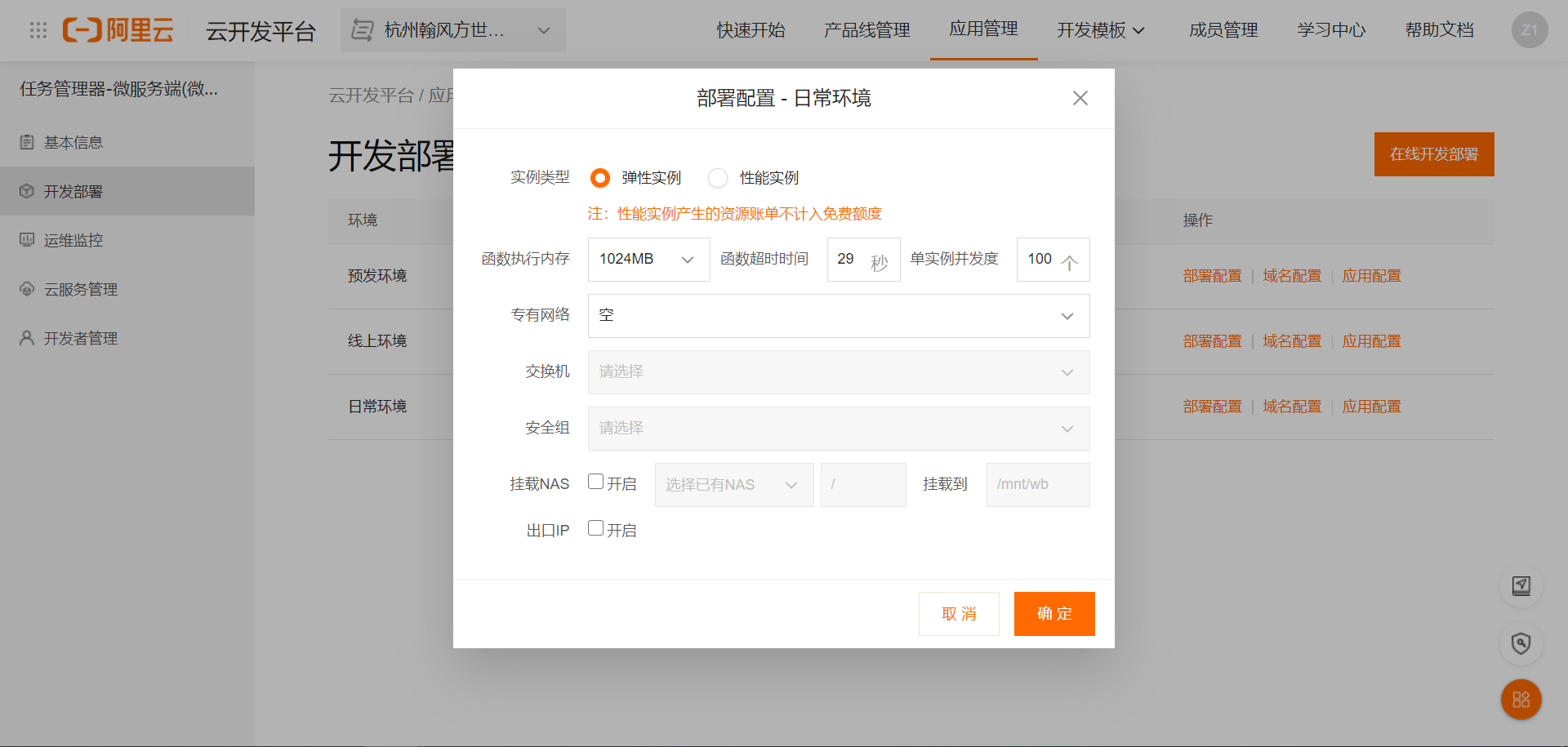Click 部署配置 link for 预发环境

[1212, 276]
